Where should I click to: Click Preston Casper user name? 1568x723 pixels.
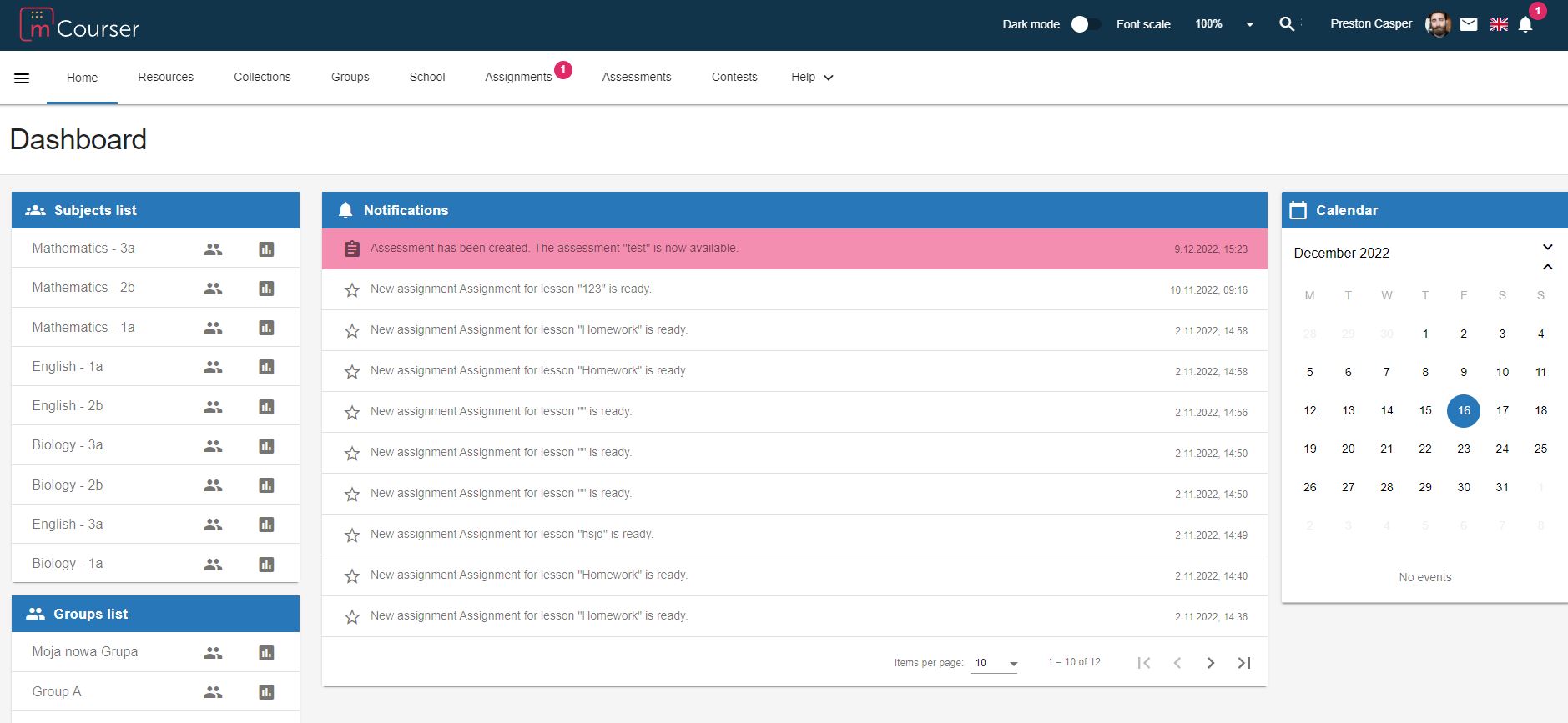coord(1371,23)
